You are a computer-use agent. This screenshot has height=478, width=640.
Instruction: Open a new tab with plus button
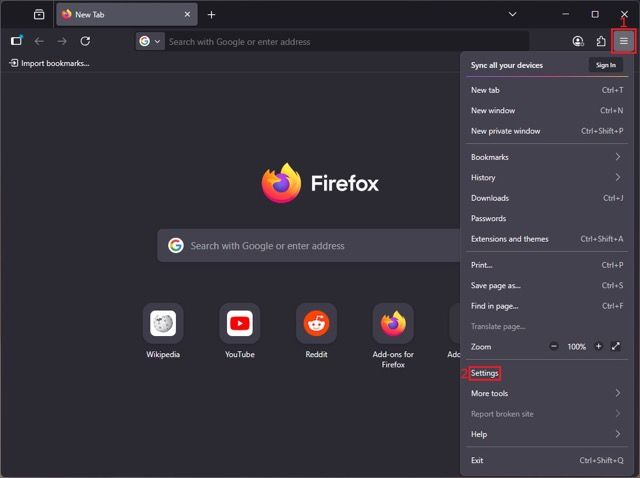(211, 15)
